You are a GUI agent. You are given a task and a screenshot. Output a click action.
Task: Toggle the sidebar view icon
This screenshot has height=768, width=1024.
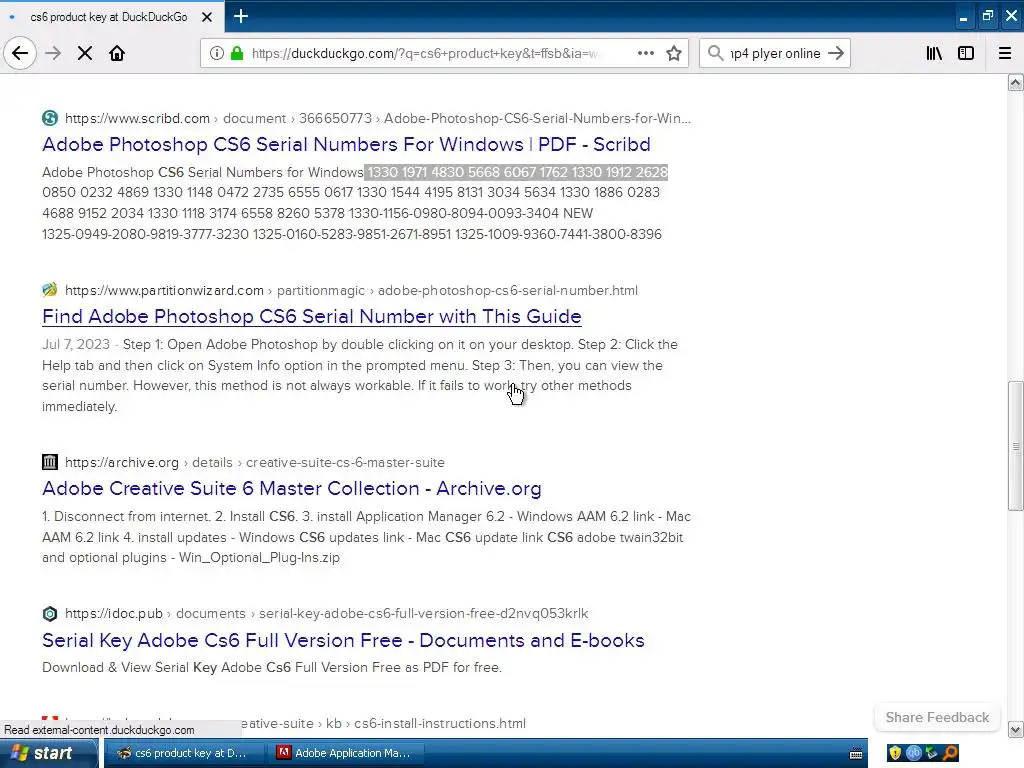tap(966, 53)
